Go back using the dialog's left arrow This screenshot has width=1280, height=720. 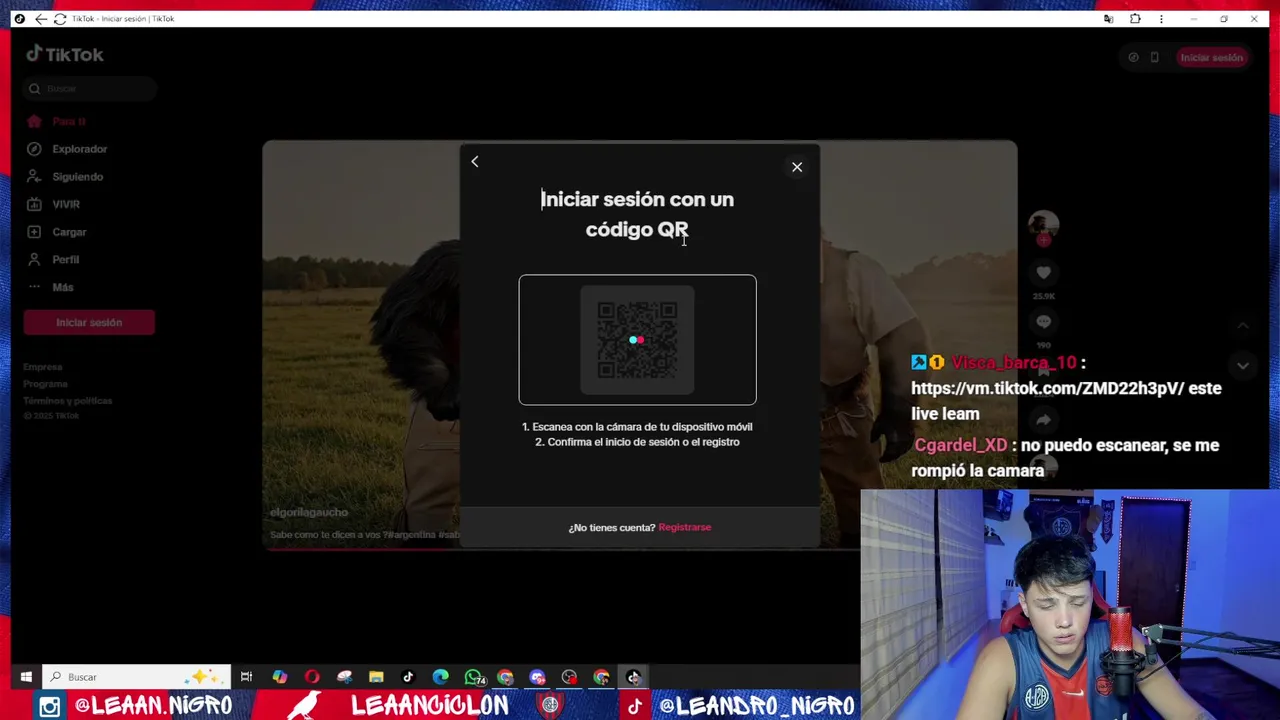pos(475,161)
